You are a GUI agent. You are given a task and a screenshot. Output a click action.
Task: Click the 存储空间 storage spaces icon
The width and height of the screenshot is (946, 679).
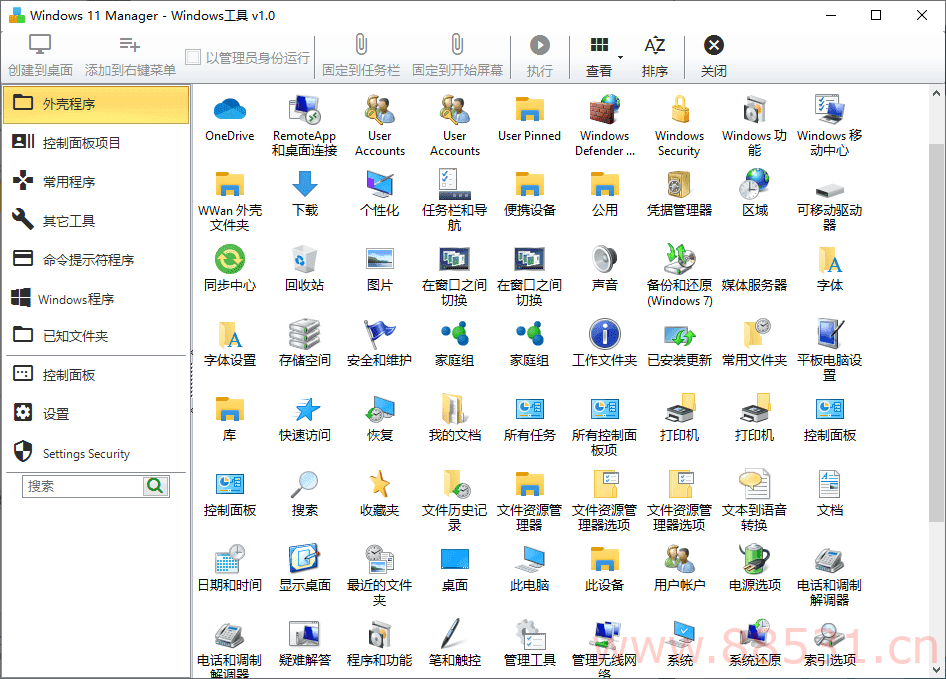[304, 335]
